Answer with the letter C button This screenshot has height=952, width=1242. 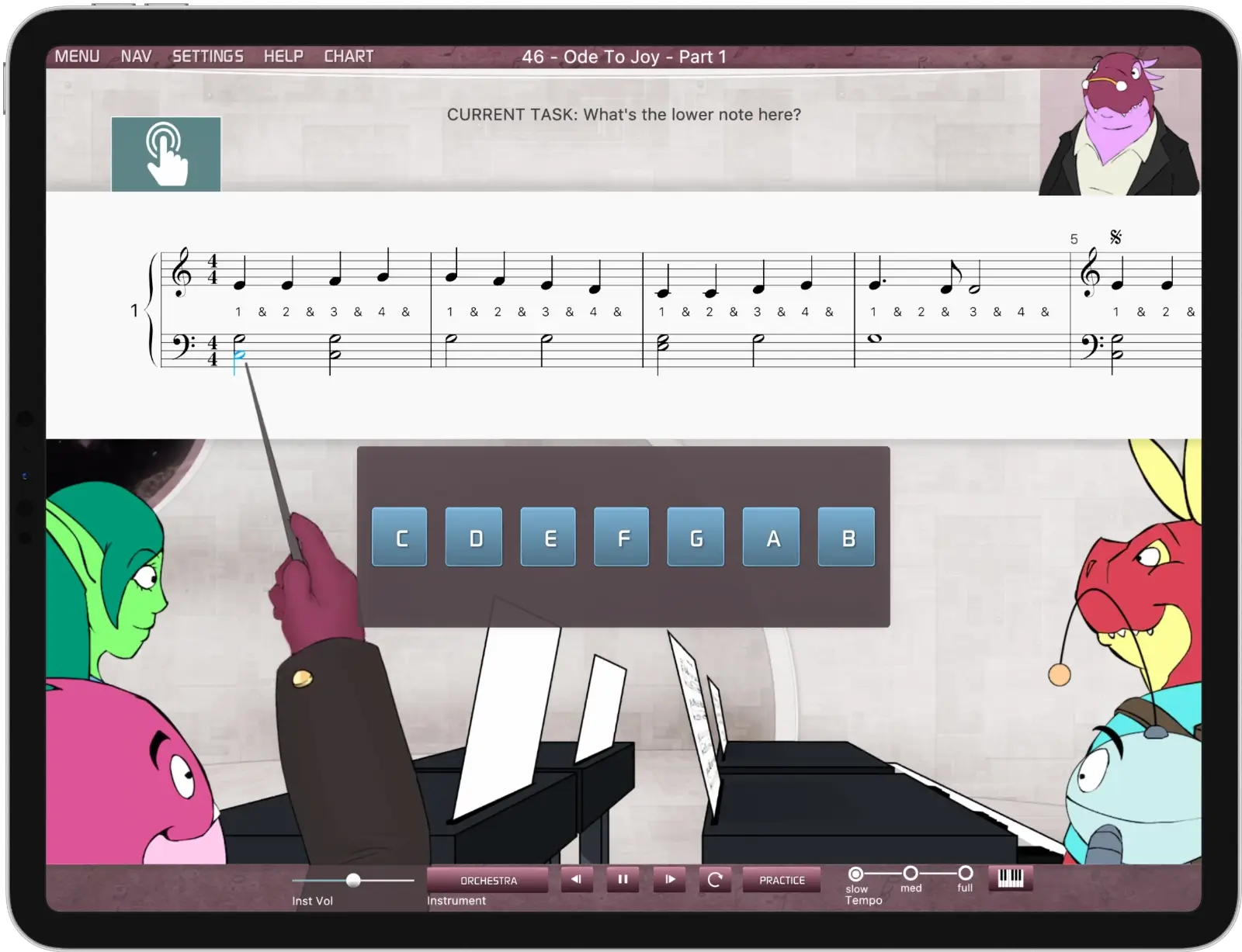coord(401,538)
